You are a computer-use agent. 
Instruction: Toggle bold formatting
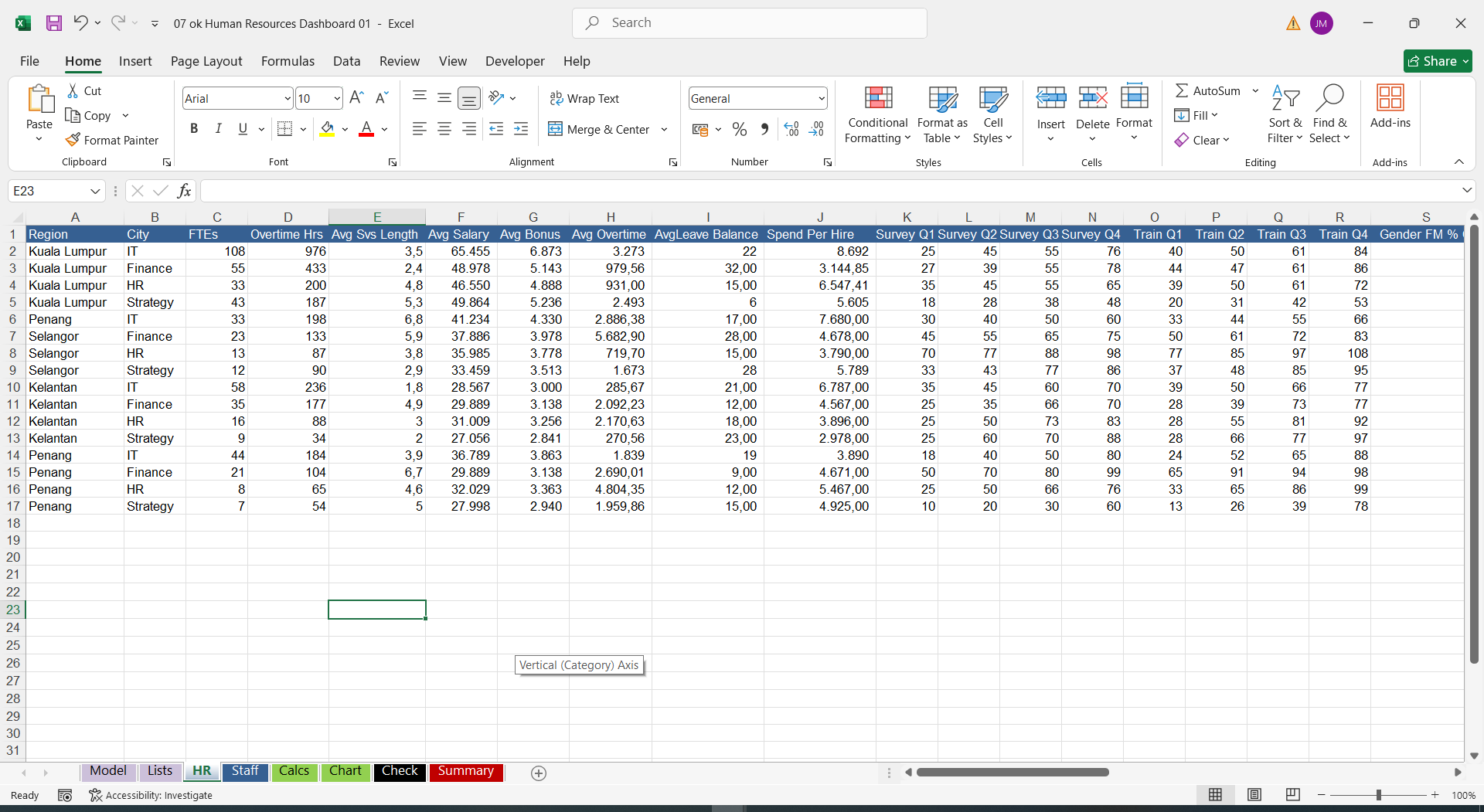point(194,129)
